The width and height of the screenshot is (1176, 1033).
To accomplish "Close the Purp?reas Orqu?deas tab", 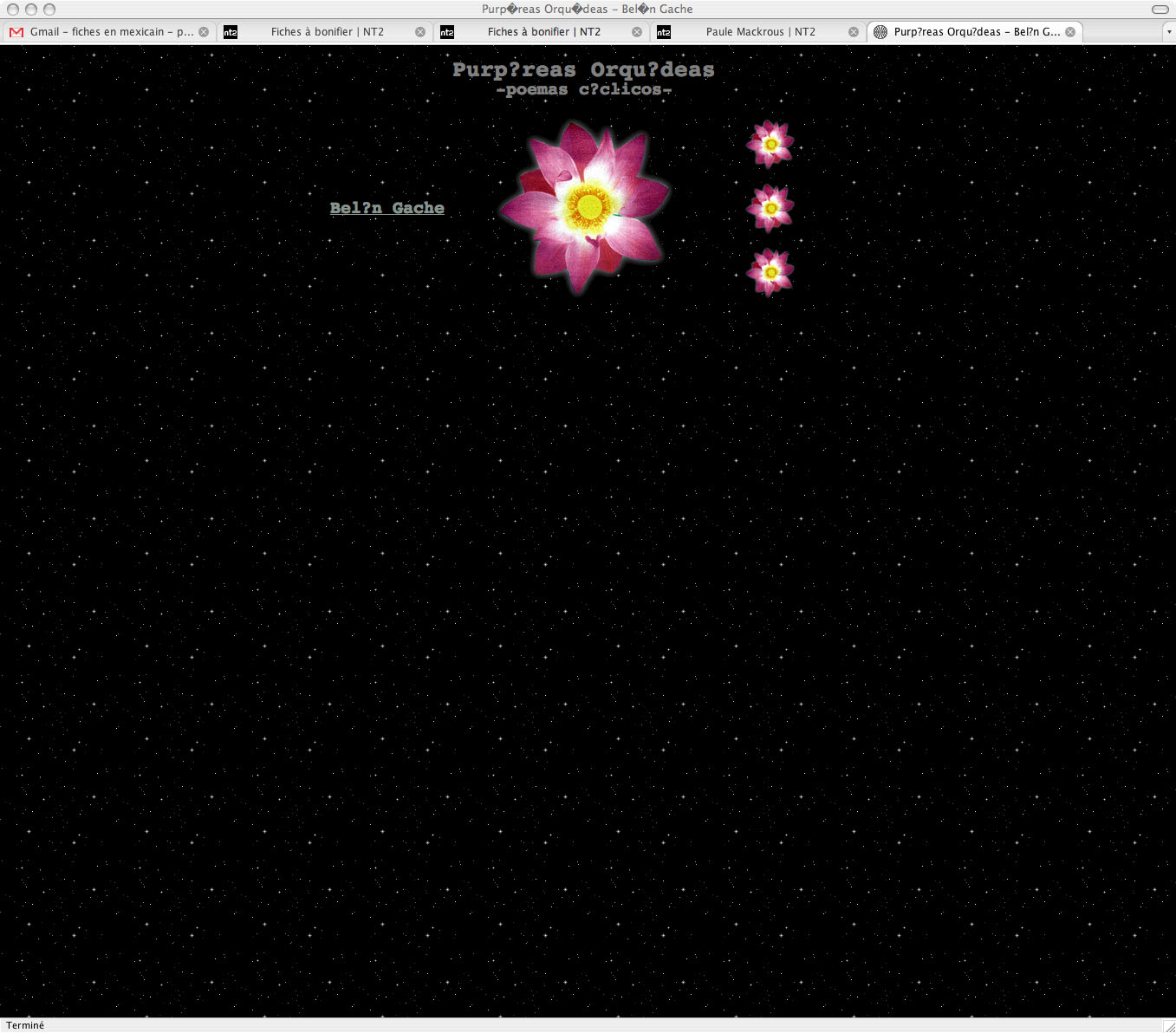I will tap(1070, 32).
